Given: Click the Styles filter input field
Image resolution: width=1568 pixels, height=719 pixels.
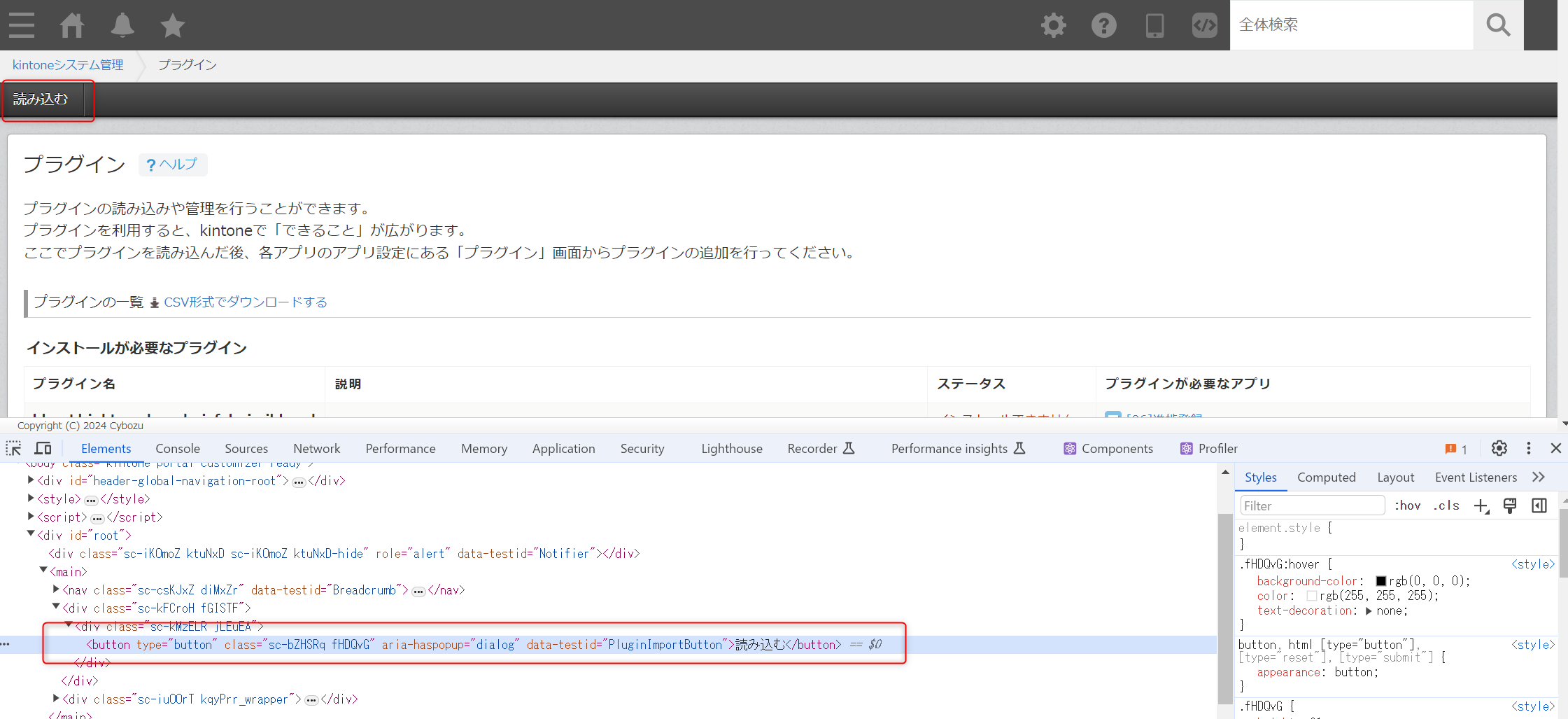Looking at the screenshot, I should click(x=1312, y=505).
